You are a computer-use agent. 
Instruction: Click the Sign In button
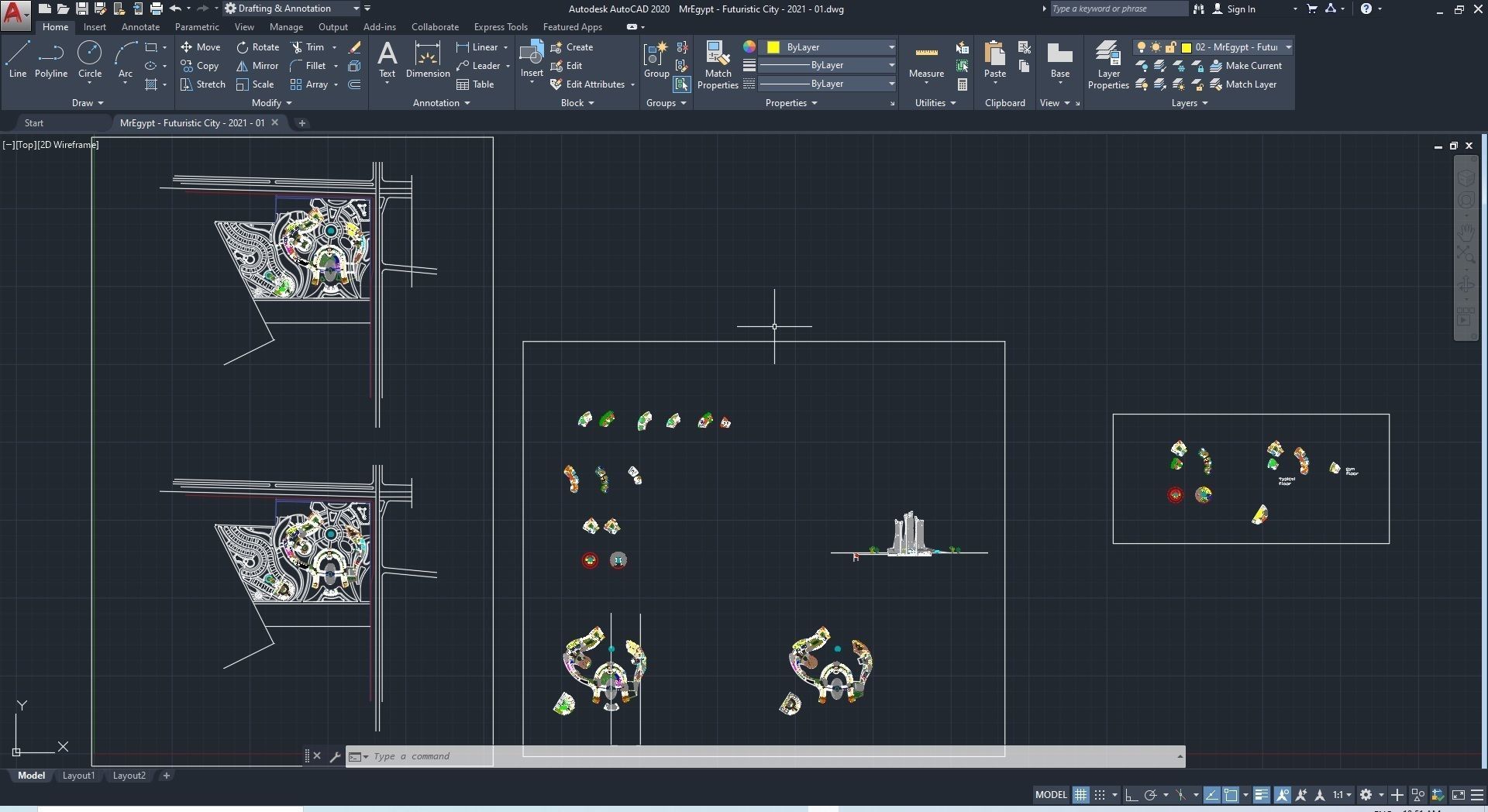pos(1234,9)
